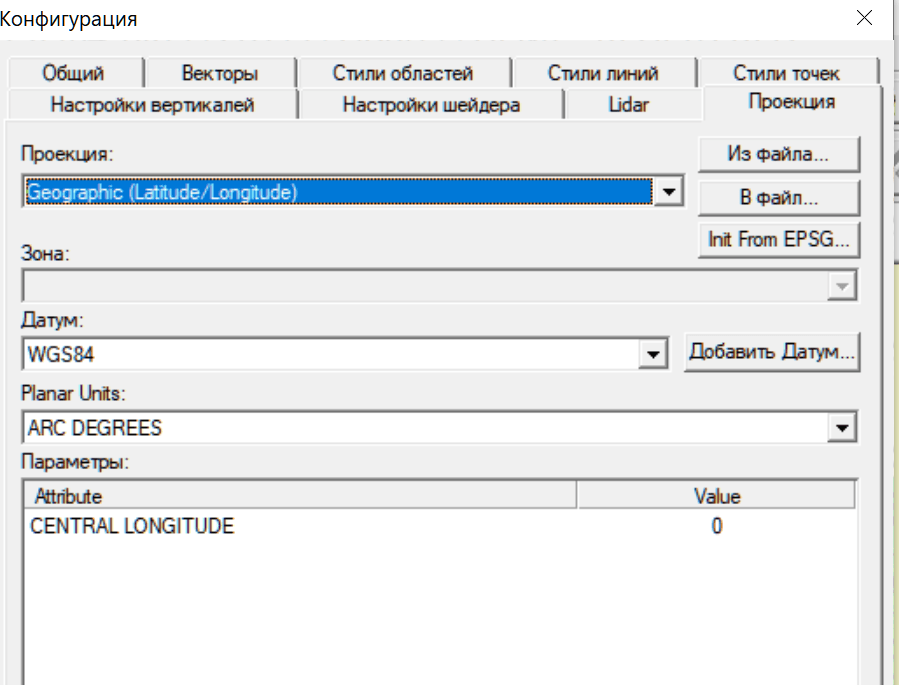The image size is (899, 685).
Task: Open the Настройки шейдера tab
Action: click(x=431, y=104)
